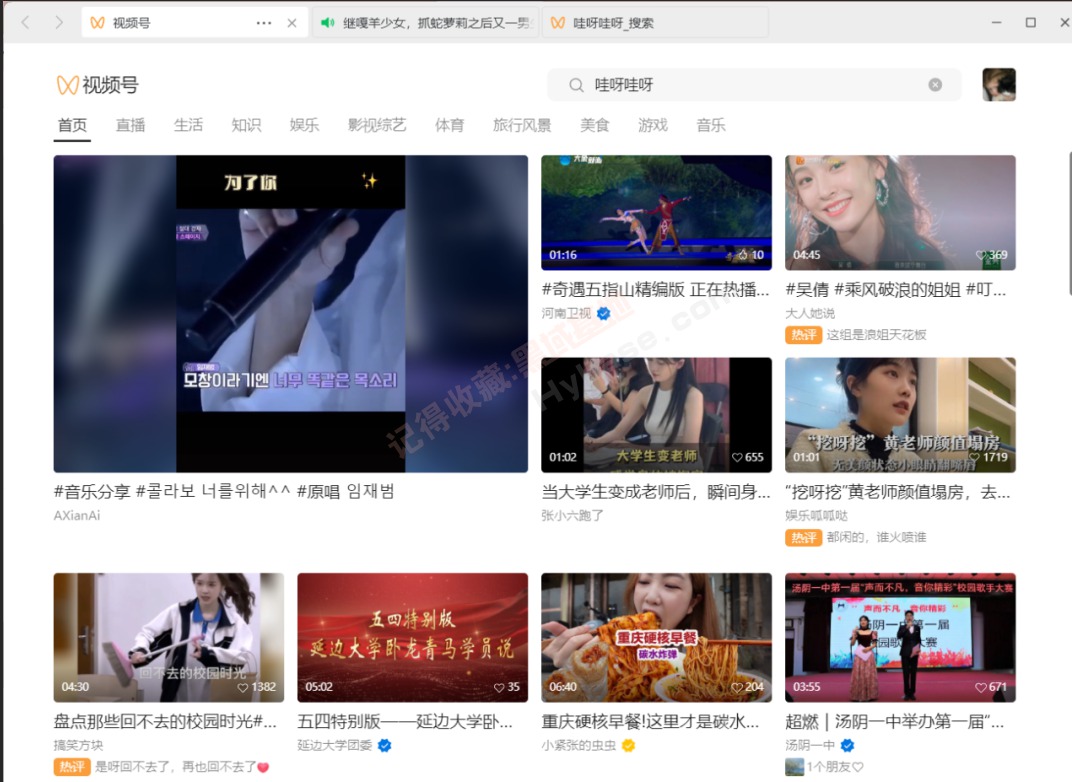The height and width of the screenshot is (782, 1072).
Task: Click the browser forward arrow
Action: pos(59,23)
